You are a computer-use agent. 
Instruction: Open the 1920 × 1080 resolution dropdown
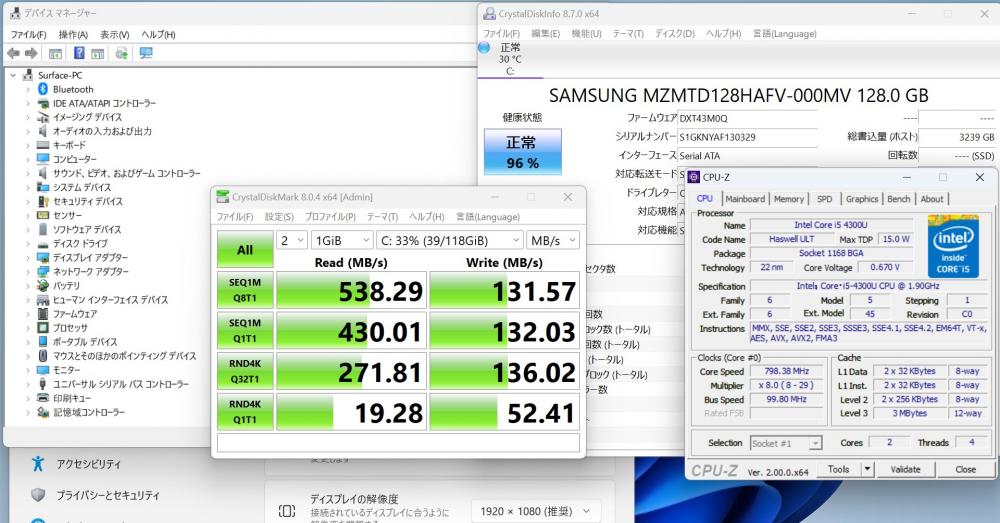point(535,511)
